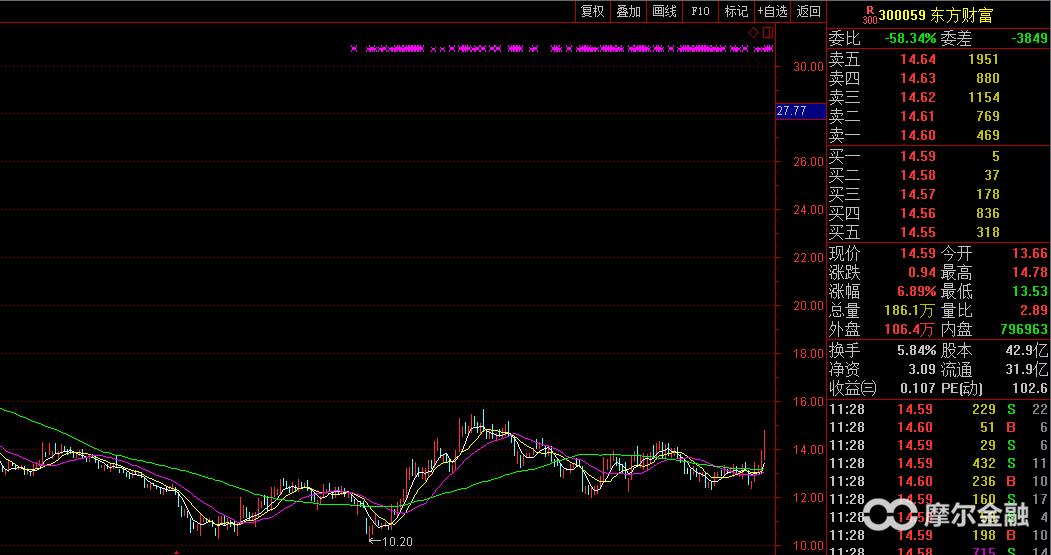Image resolution: width=1051 pixels, height=555 pixels.
Task: Click the 股本 value 42.9亿
Action: click(x=1027, y=350)
